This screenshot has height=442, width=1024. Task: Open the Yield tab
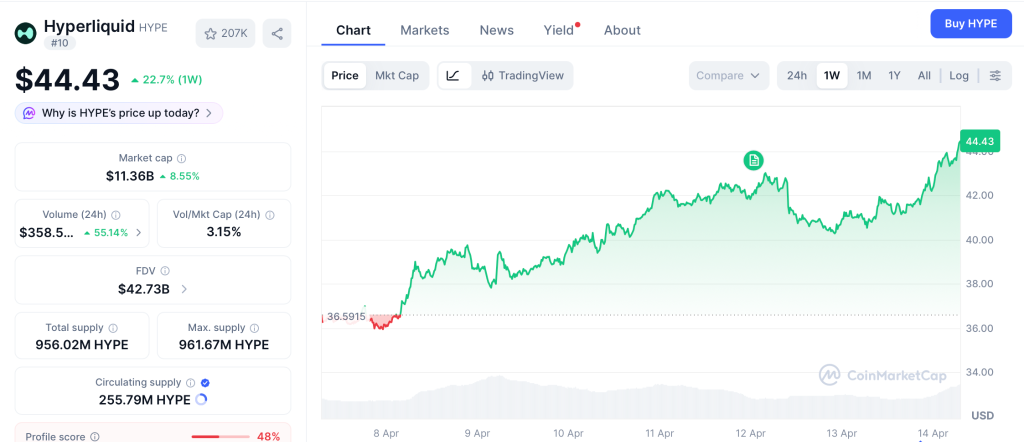[559, 30]
